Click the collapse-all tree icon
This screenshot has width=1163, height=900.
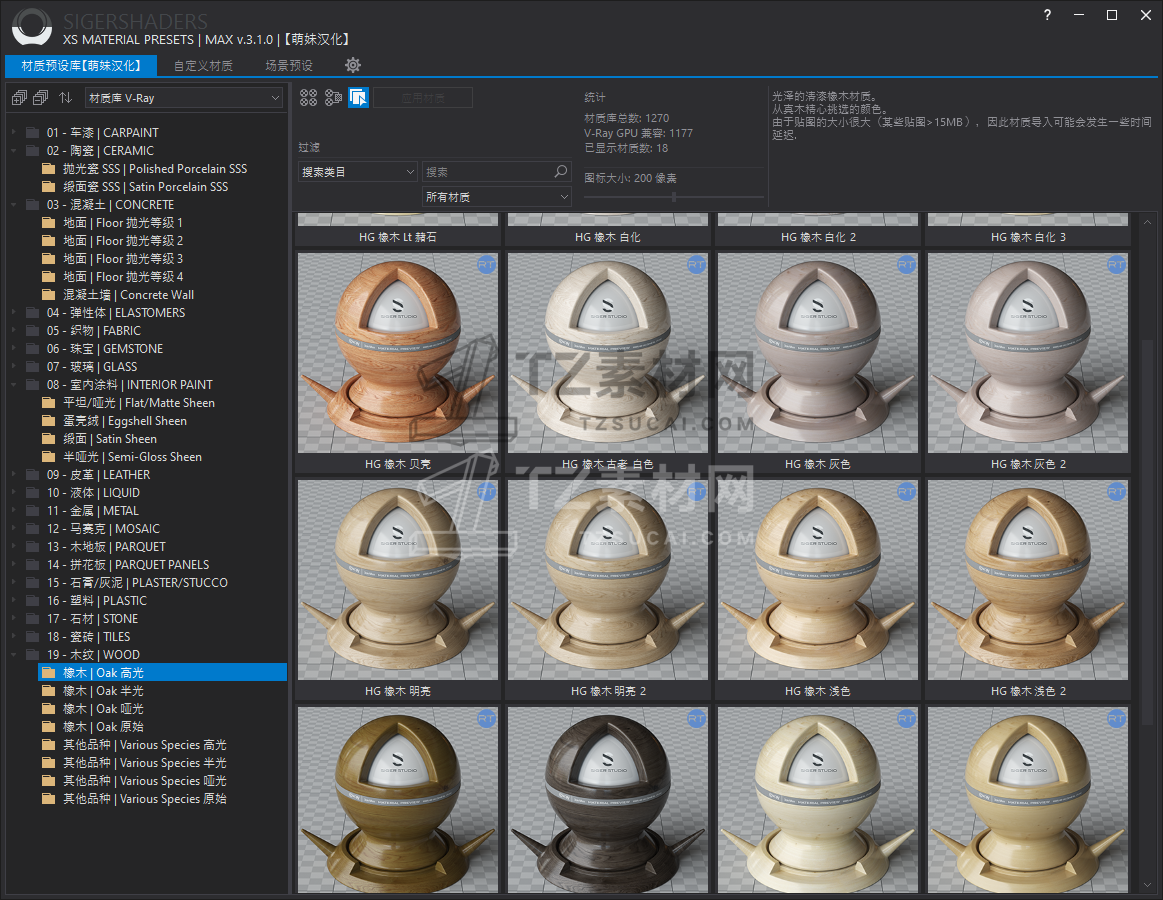point(41,97)
